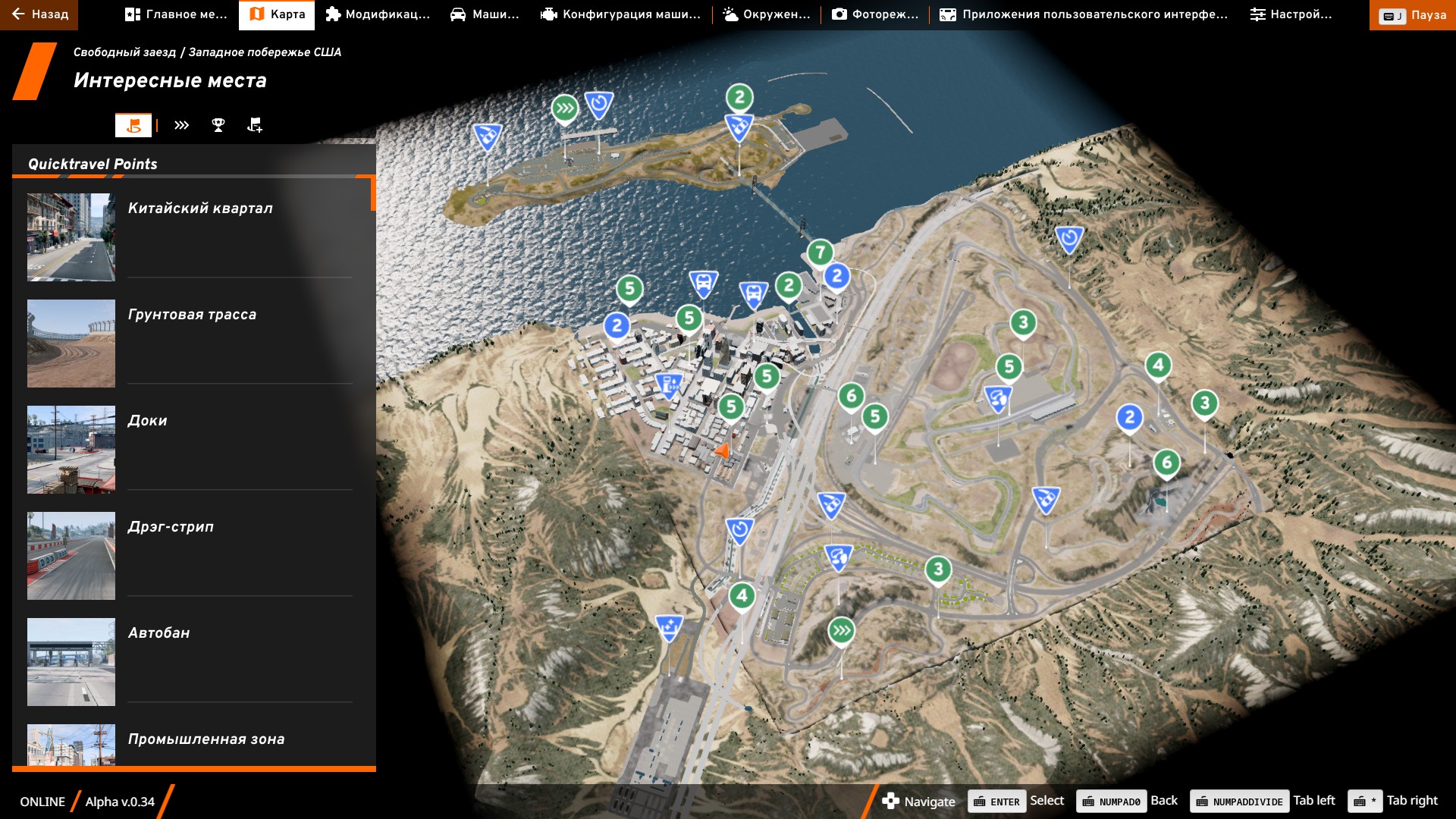
Task: Select green 4 marker on the eastern side
Action: tap(1158, 366)
